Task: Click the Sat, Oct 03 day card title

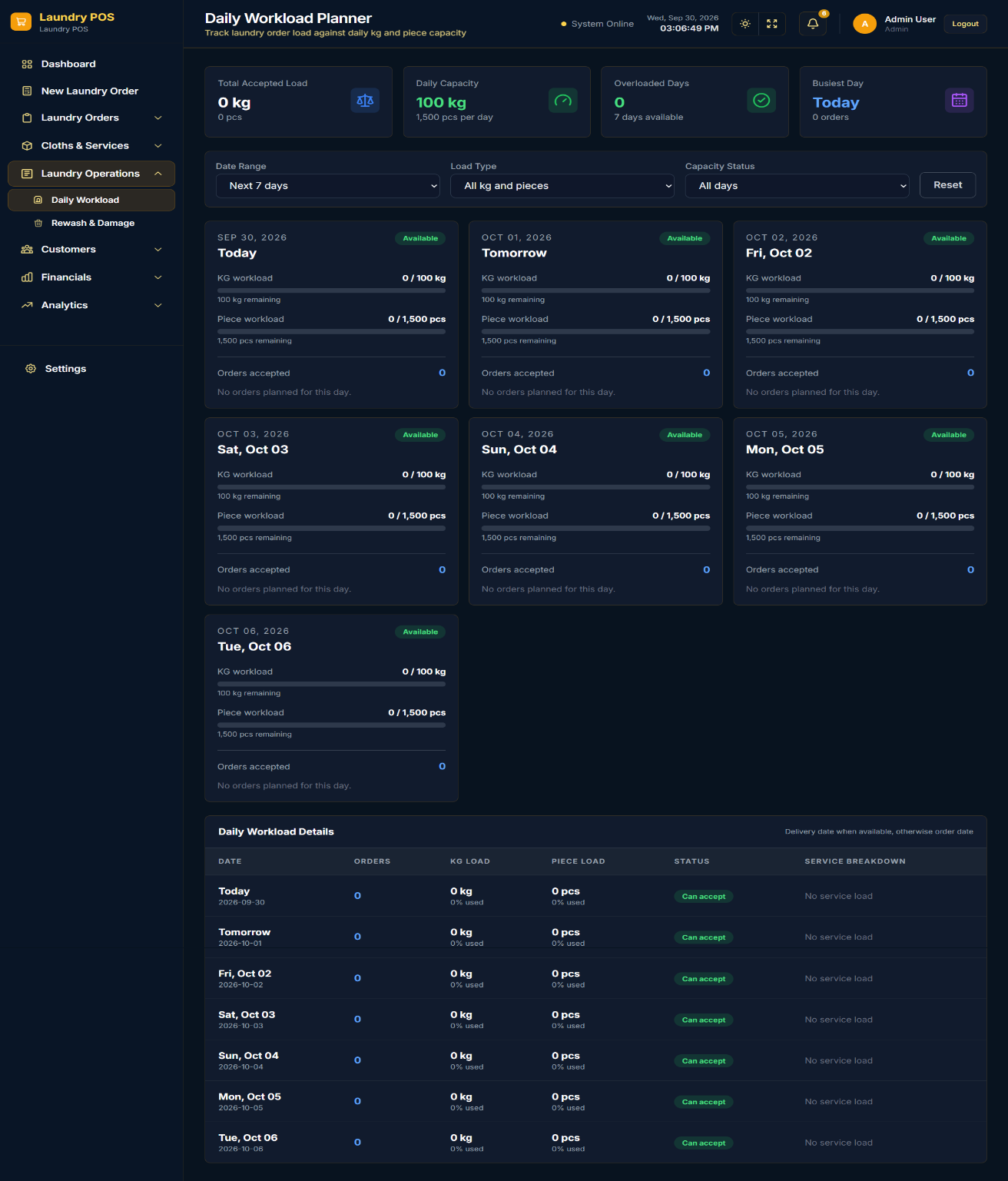Action: (x=253, y=450)
